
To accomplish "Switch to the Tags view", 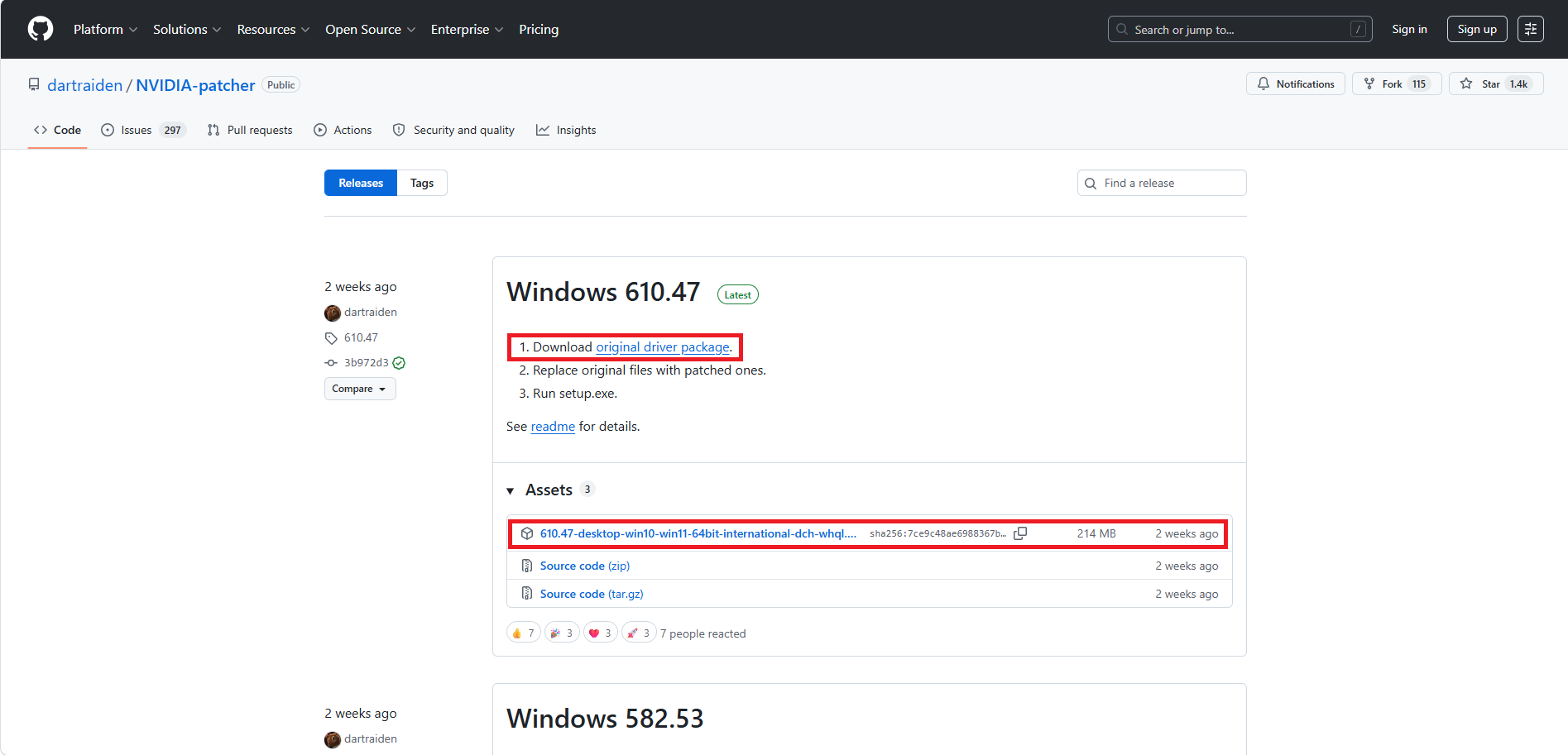I will [422, 183].
